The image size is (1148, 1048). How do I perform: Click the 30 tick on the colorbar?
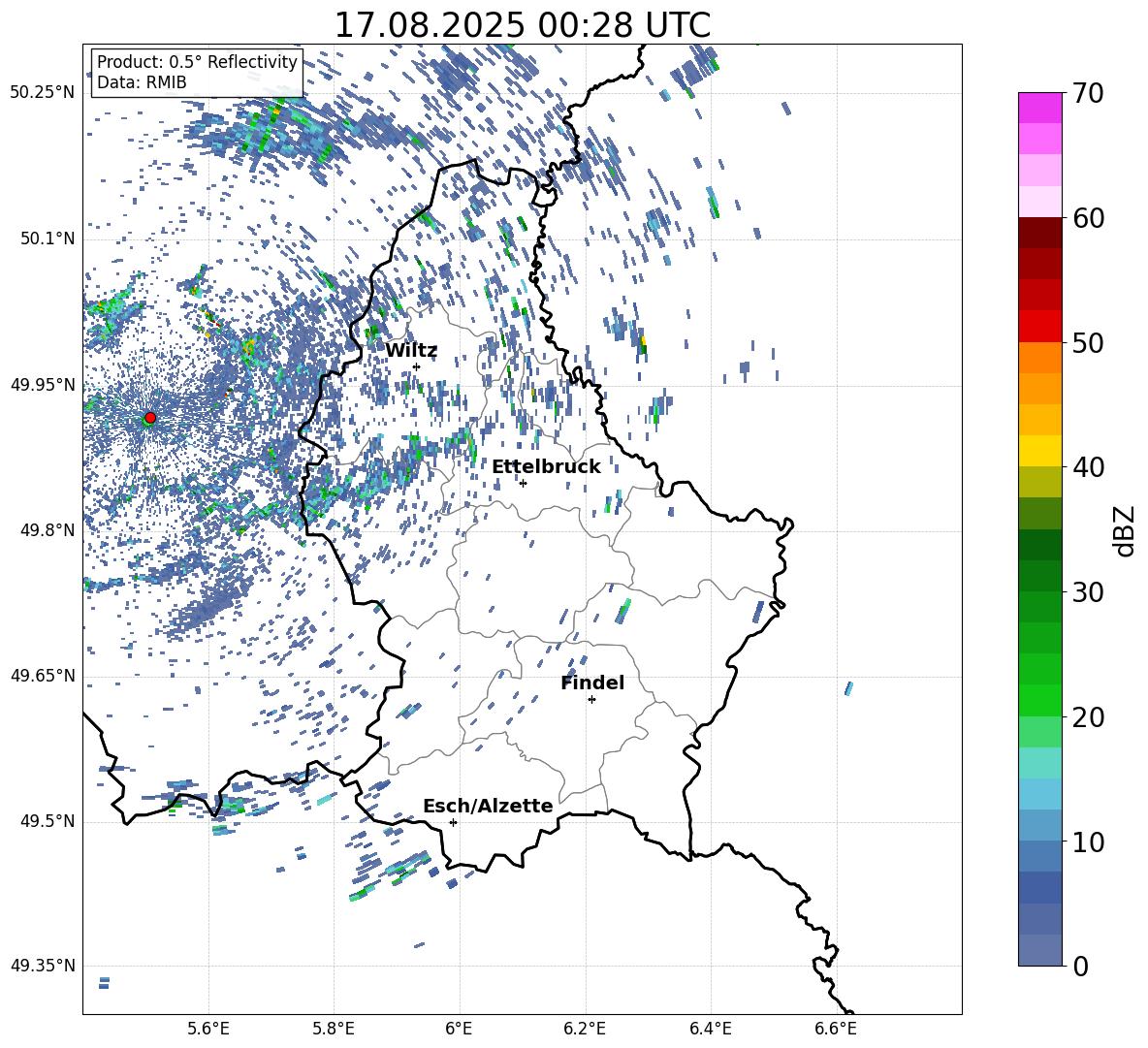coord(1087,592)
